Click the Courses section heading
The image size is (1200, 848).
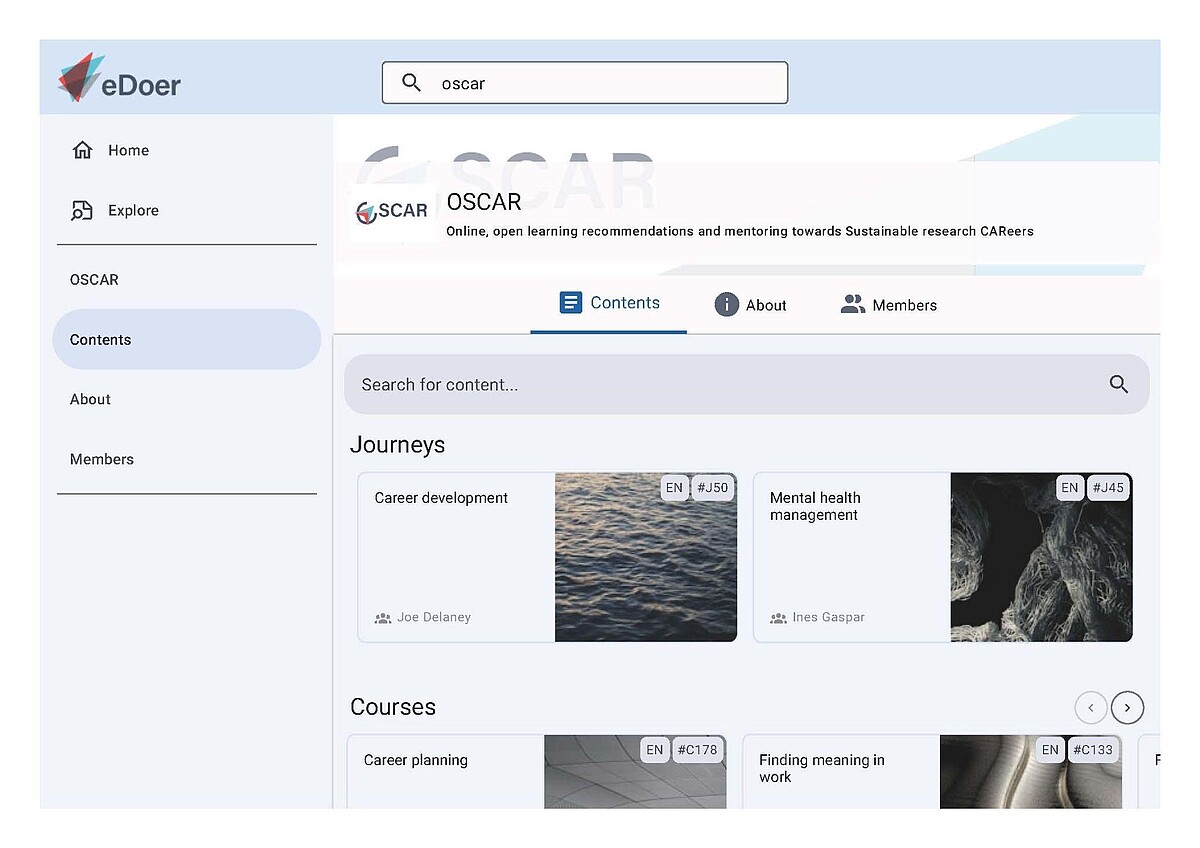coord(393,707)
